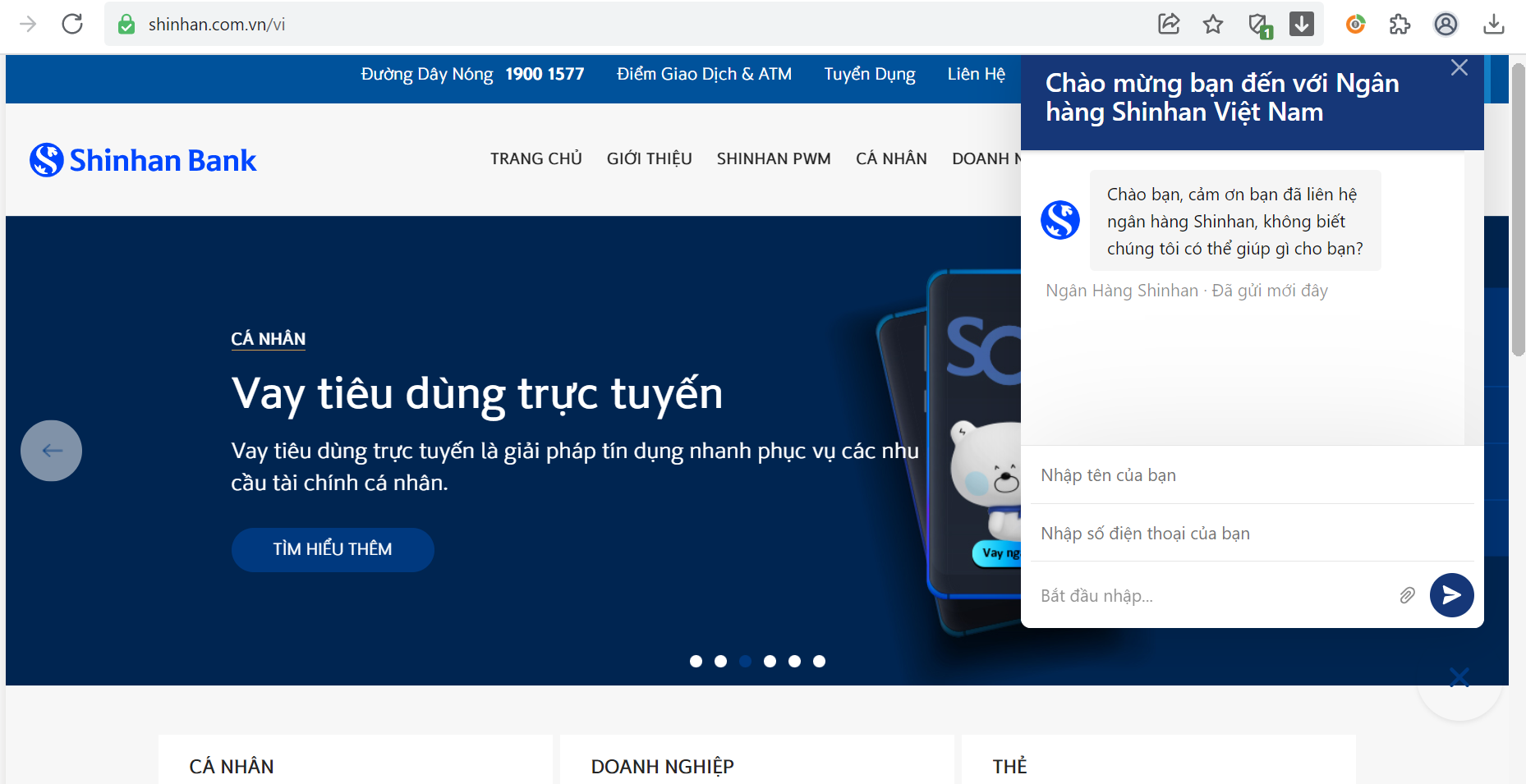Select the third carousel dot
Image resolution: width=1526 pixels, height=784 pixels.
pos(745,661)
